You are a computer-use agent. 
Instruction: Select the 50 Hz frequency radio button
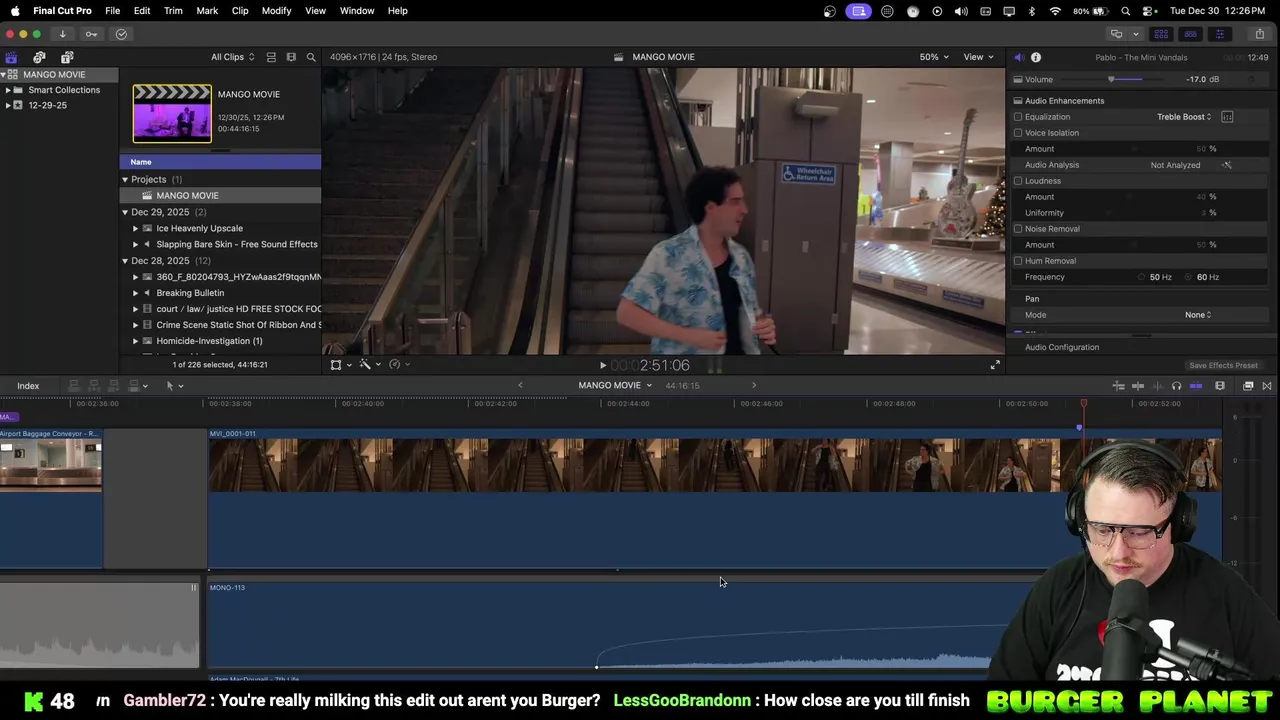[x=1142, y=277]
